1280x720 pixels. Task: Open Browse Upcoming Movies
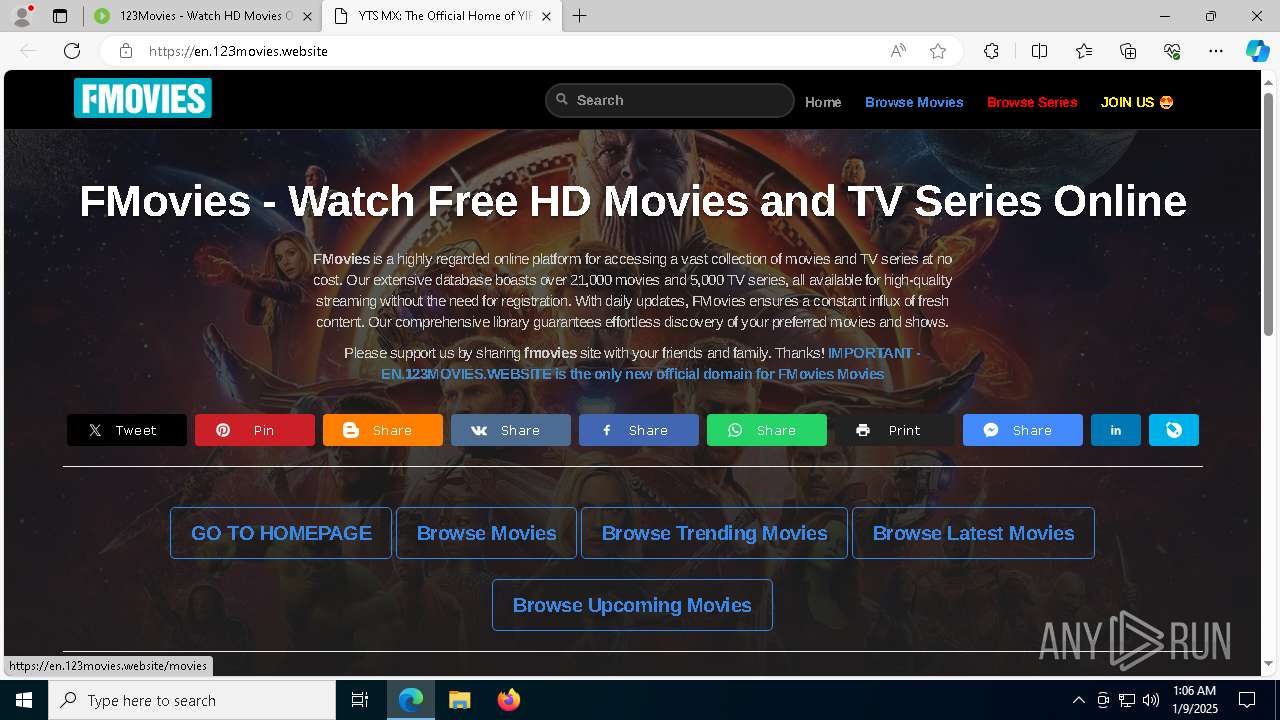632,605
